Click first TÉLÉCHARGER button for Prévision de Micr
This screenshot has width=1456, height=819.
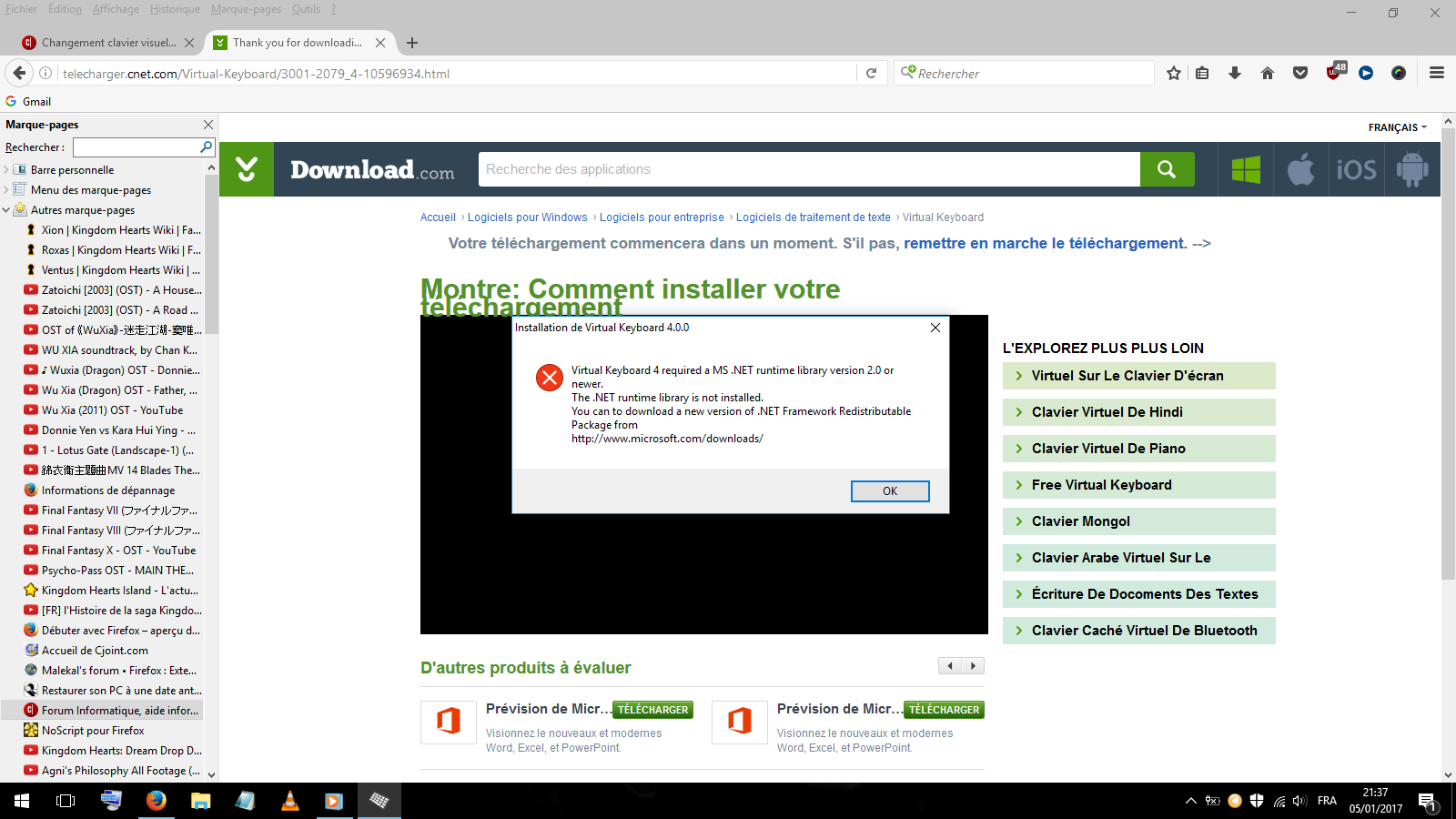coord(653,710)
